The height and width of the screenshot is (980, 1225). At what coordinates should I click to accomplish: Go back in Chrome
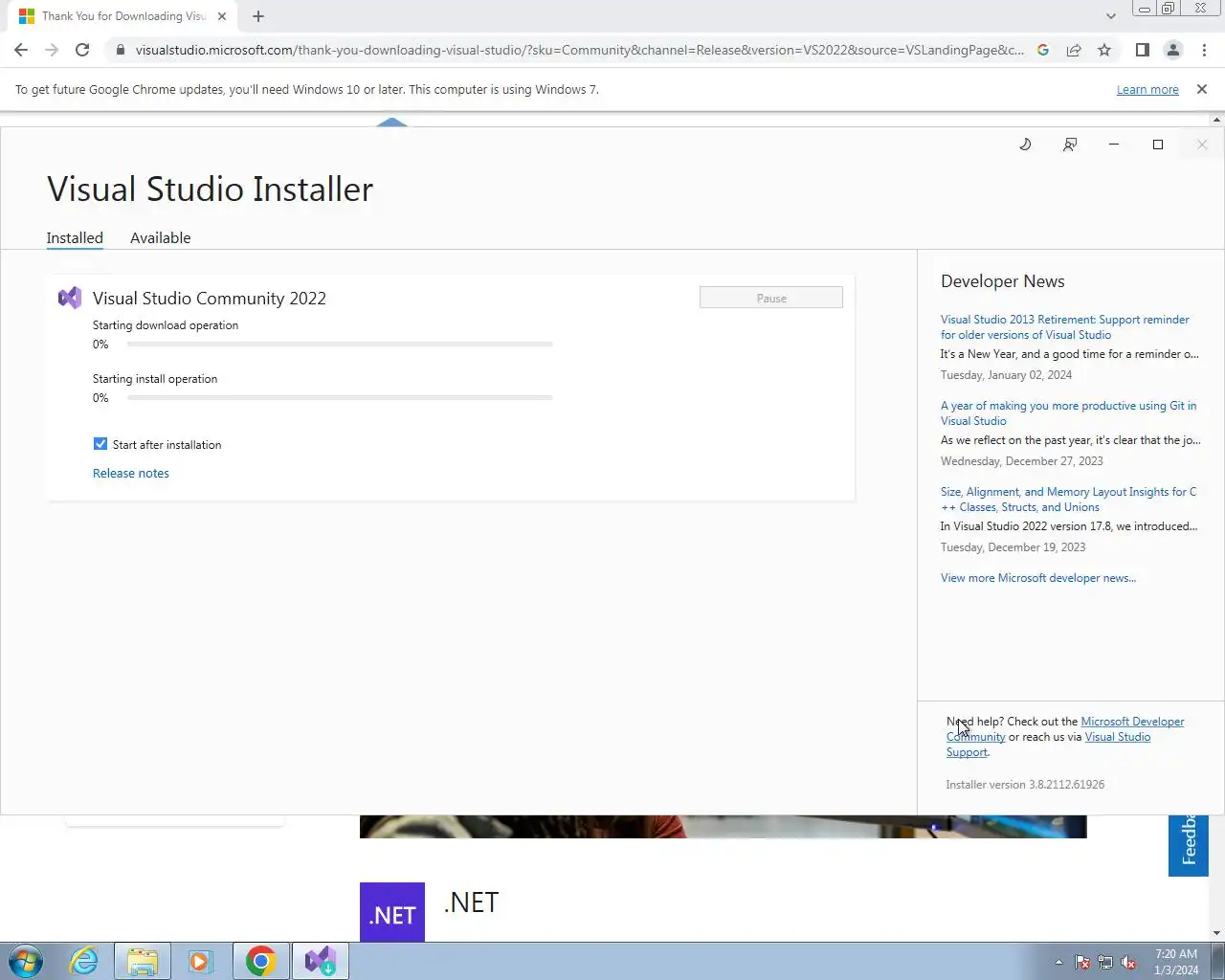(x=21, y=50)
